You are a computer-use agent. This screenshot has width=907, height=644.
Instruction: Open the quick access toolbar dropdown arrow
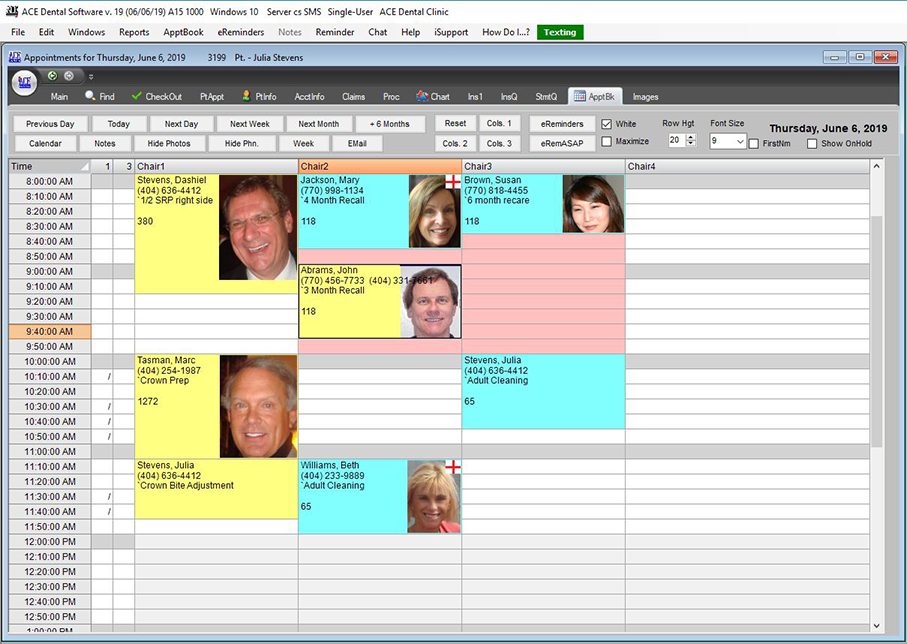tap(91, 76)
